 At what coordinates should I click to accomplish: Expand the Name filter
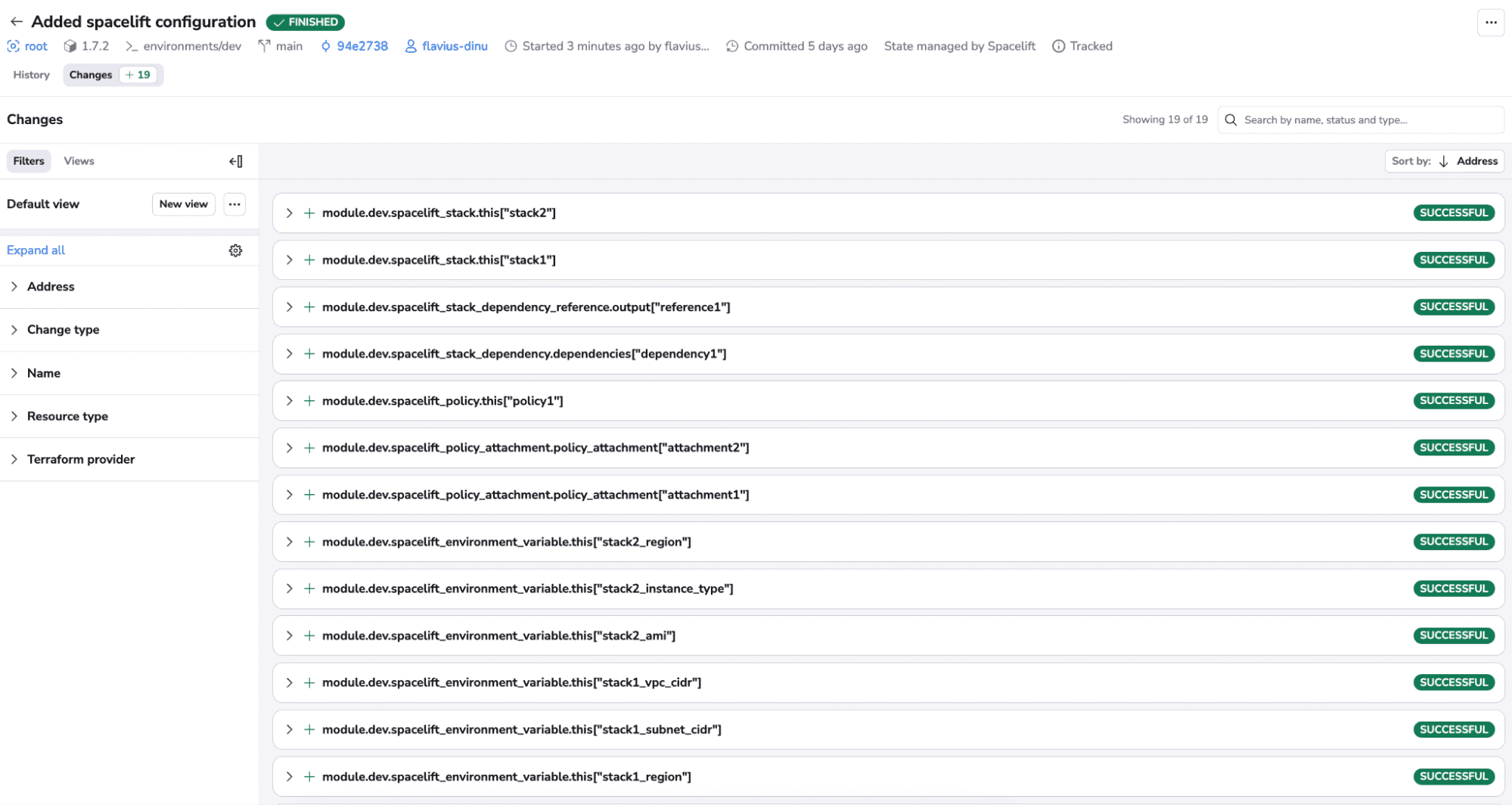click(x=129, y=373)
